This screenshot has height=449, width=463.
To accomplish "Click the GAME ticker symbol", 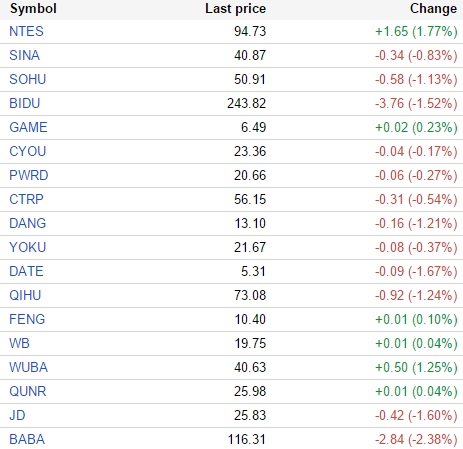I will coord(28,127).
